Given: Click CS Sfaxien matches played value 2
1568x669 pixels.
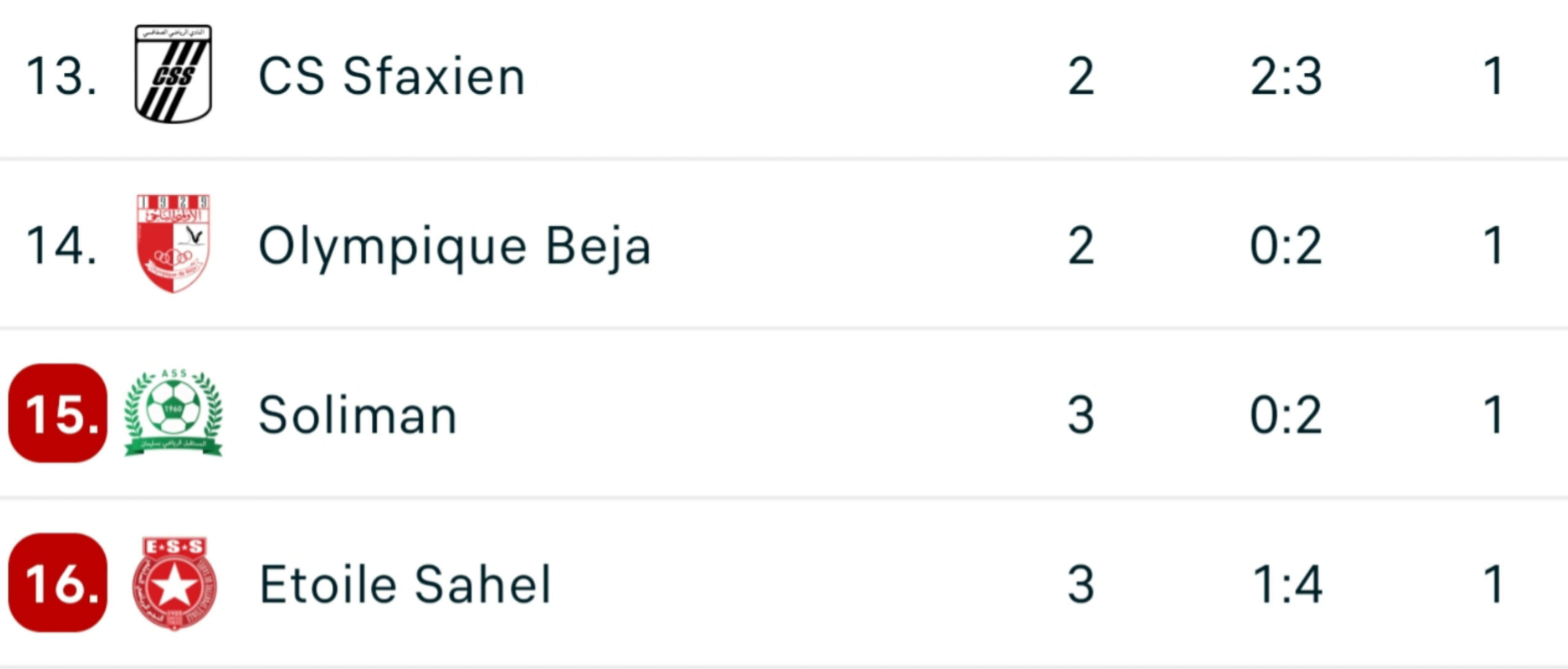Looking at the screenshot, I should (x=1081, y=77).
